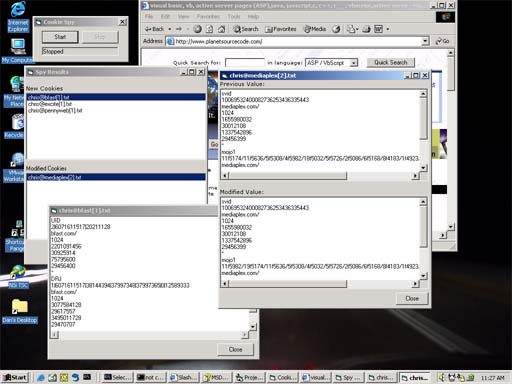Screen dimensions: 512x384
Task: Click the IE Back toolbar button
Action: pos(154,29)
